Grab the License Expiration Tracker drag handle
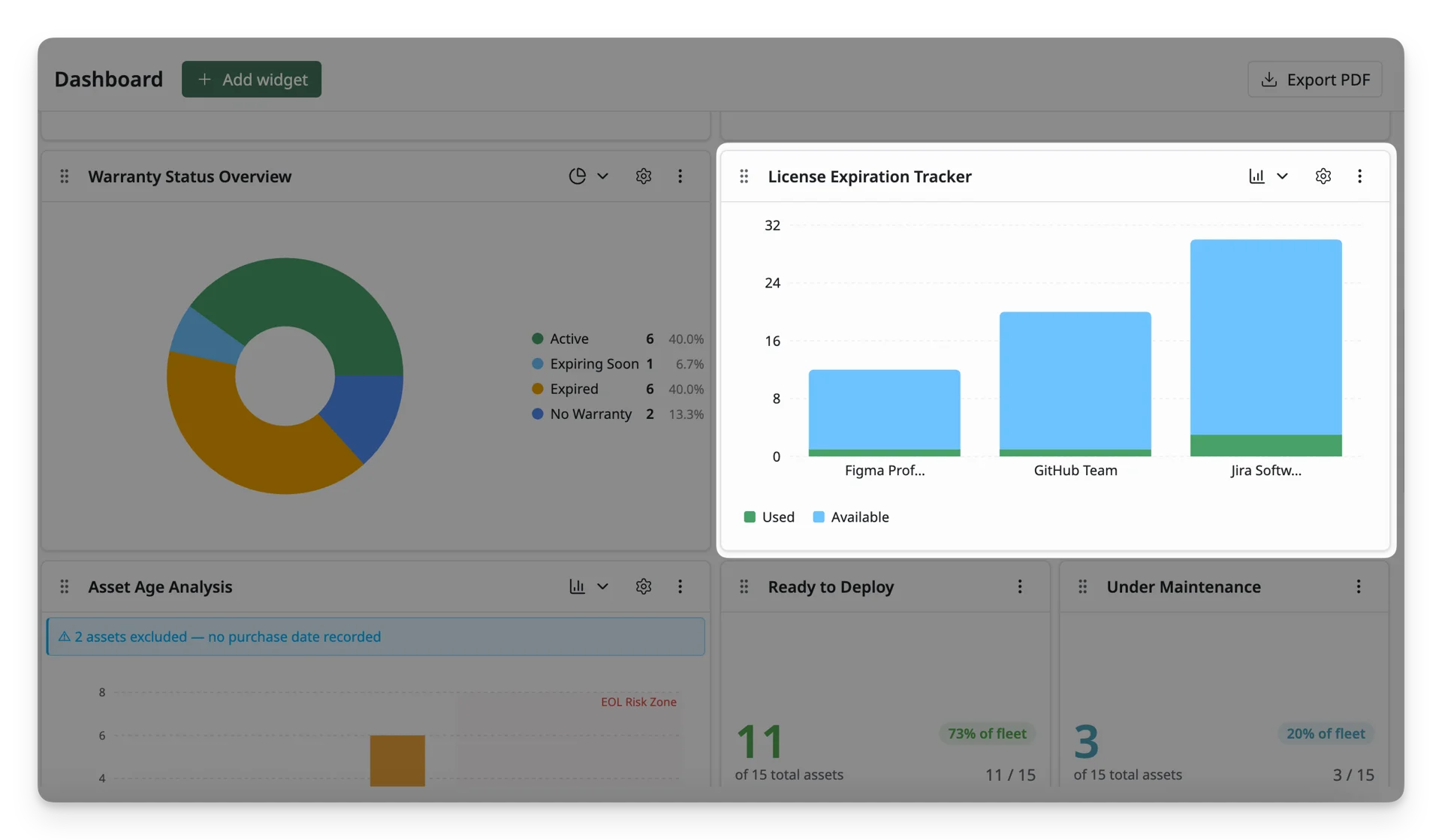 (x=744, y=176)
